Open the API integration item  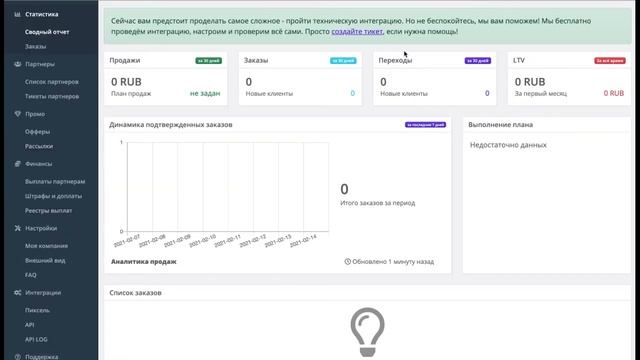pyautogui.click(x=29, y=325)
